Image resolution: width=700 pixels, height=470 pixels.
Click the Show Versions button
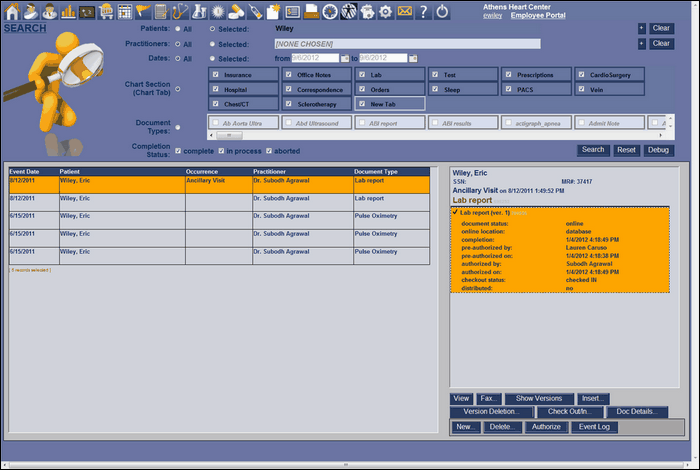tap(539, 399)
